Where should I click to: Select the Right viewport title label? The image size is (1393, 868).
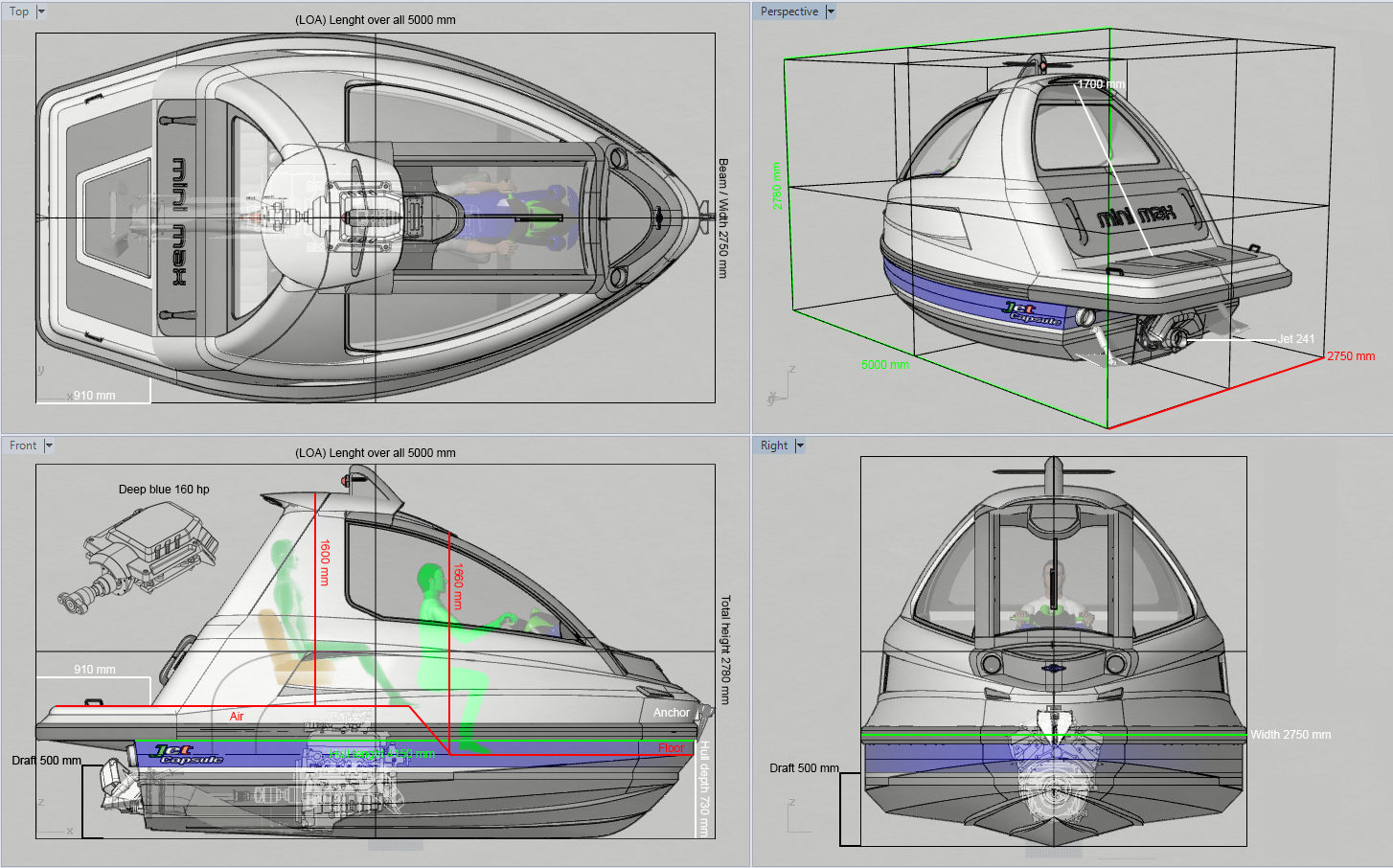pyautogui.click(x=774, y=445)
